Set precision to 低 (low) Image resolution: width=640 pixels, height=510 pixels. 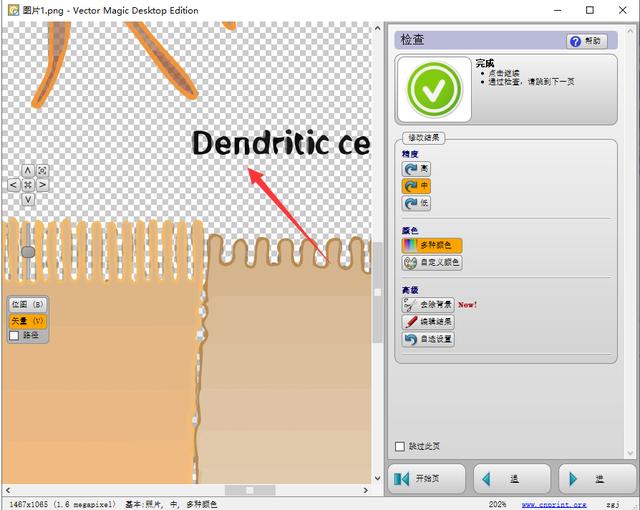tap(416, 203)
